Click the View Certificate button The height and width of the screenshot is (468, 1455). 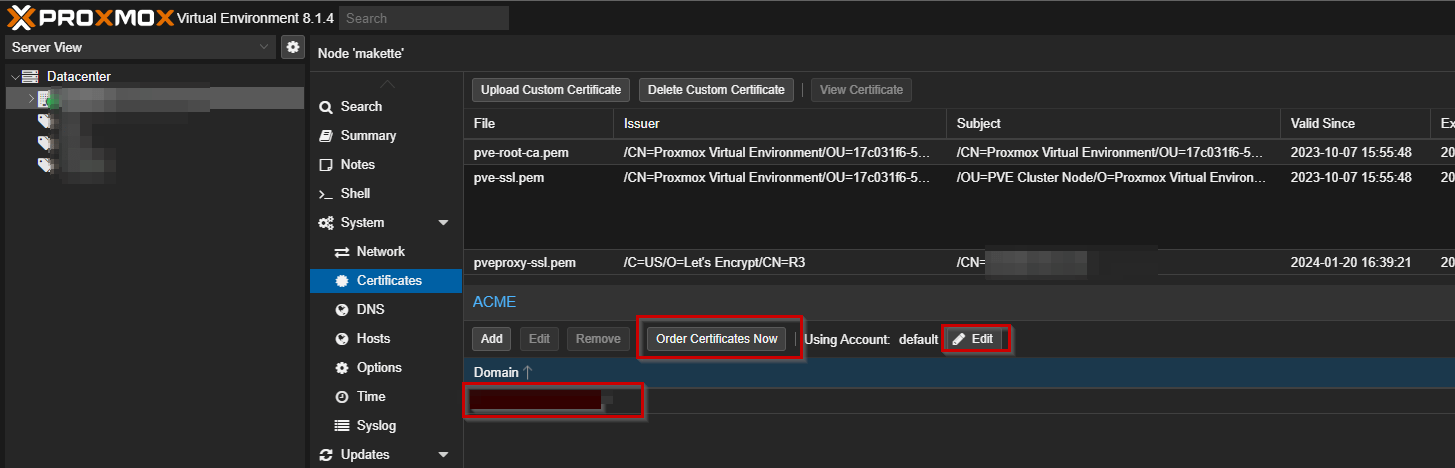click(861, 90)
